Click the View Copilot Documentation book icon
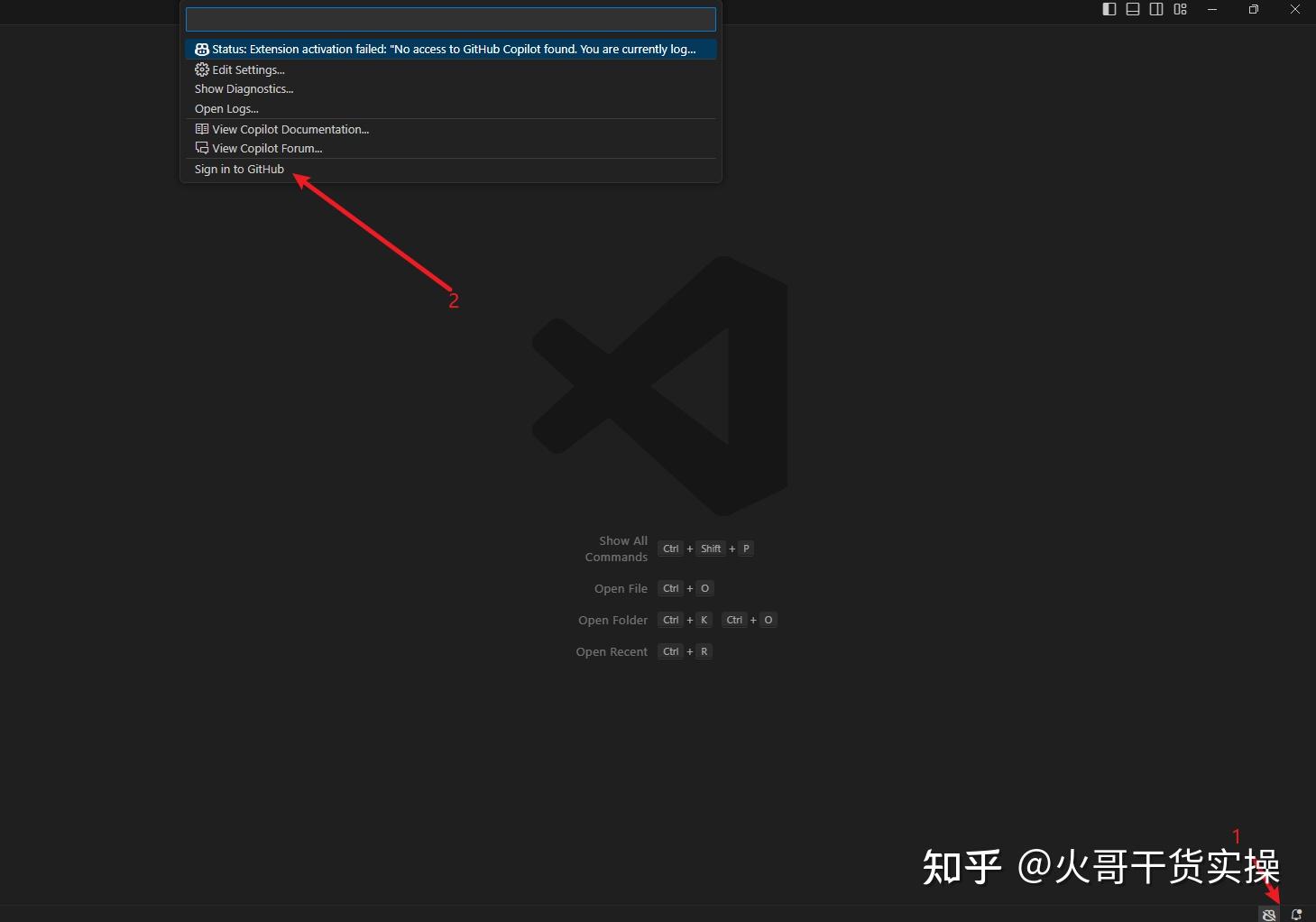 click(x=201, y=129)
